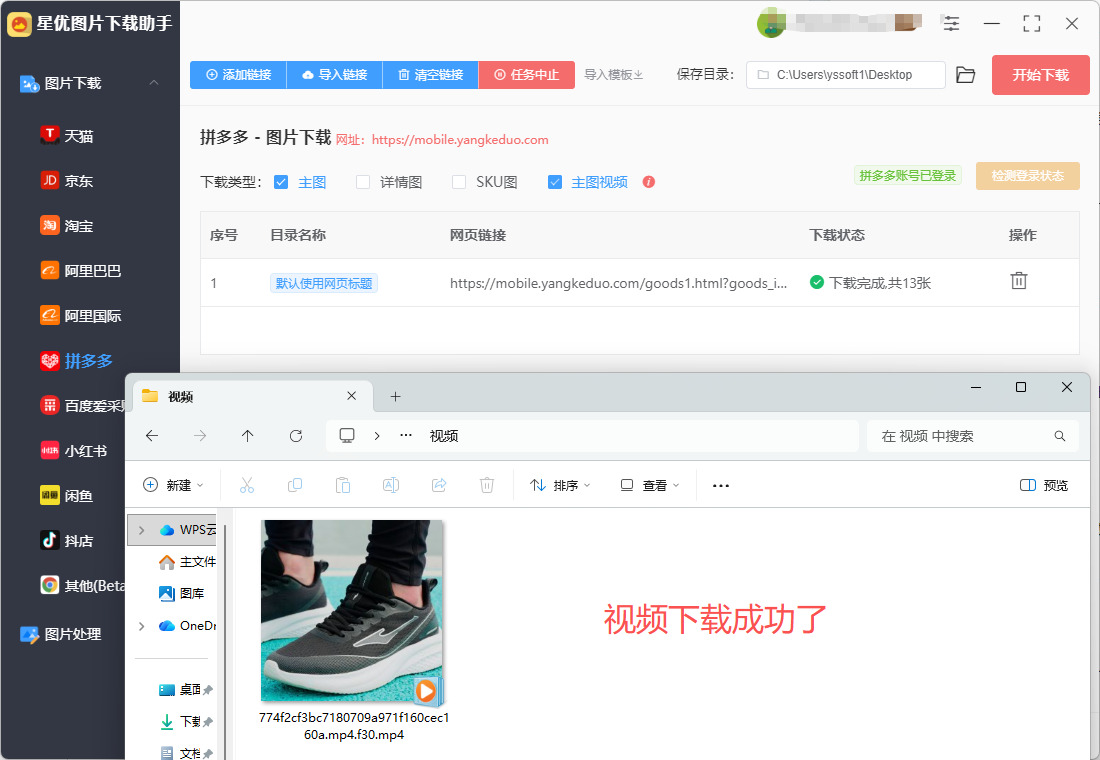Select 拼多多 in the sidebar
Viewport: 1100px width, 760px height.
pos(76,361)
